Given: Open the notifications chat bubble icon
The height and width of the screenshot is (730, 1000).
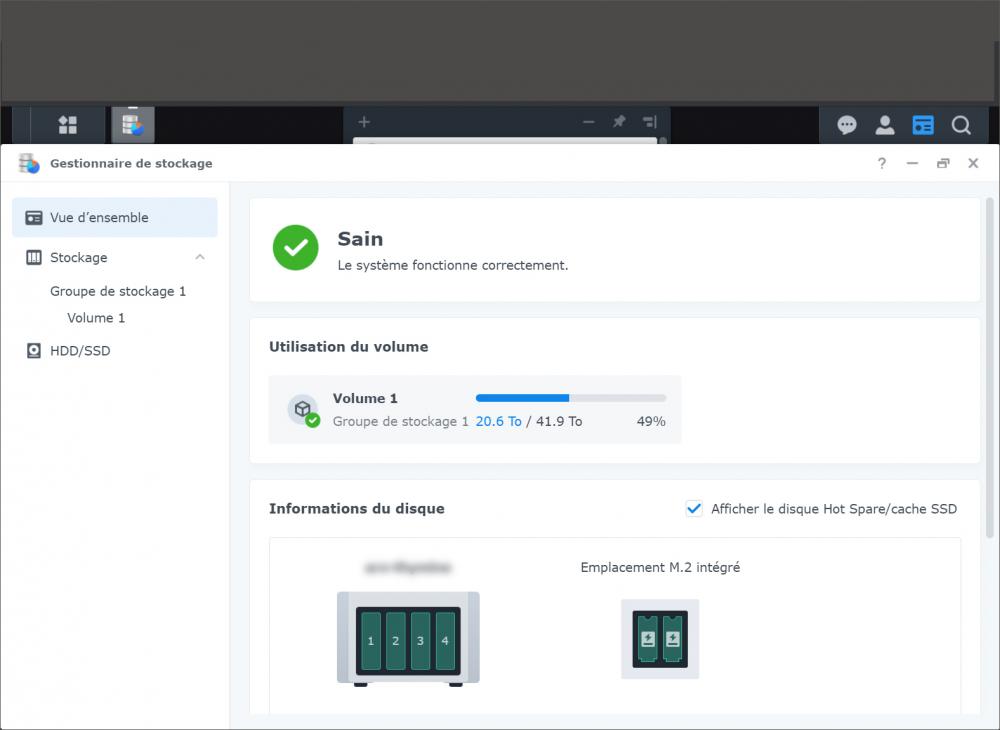Looking at the screenshot, I should (x=847, y=125).
